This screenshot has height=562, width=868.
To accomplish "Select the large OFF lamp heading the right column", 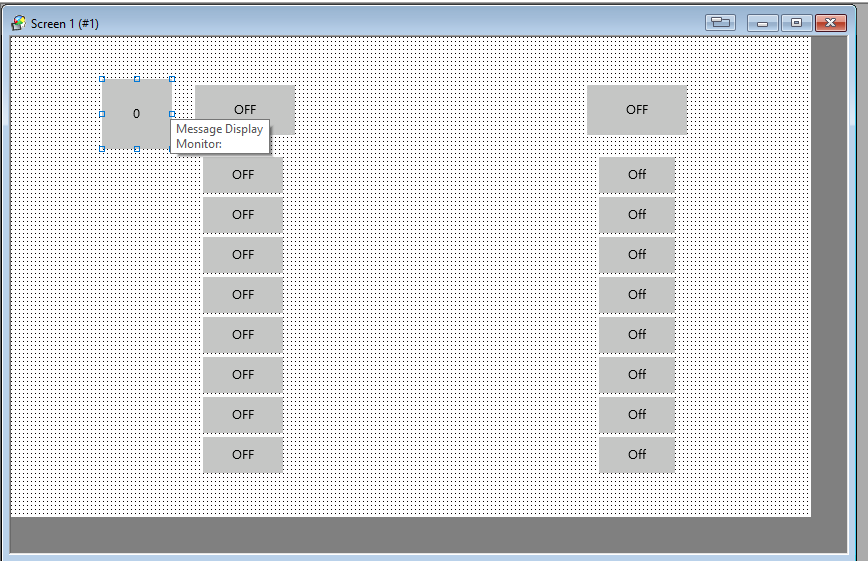I will pos(637,110).
